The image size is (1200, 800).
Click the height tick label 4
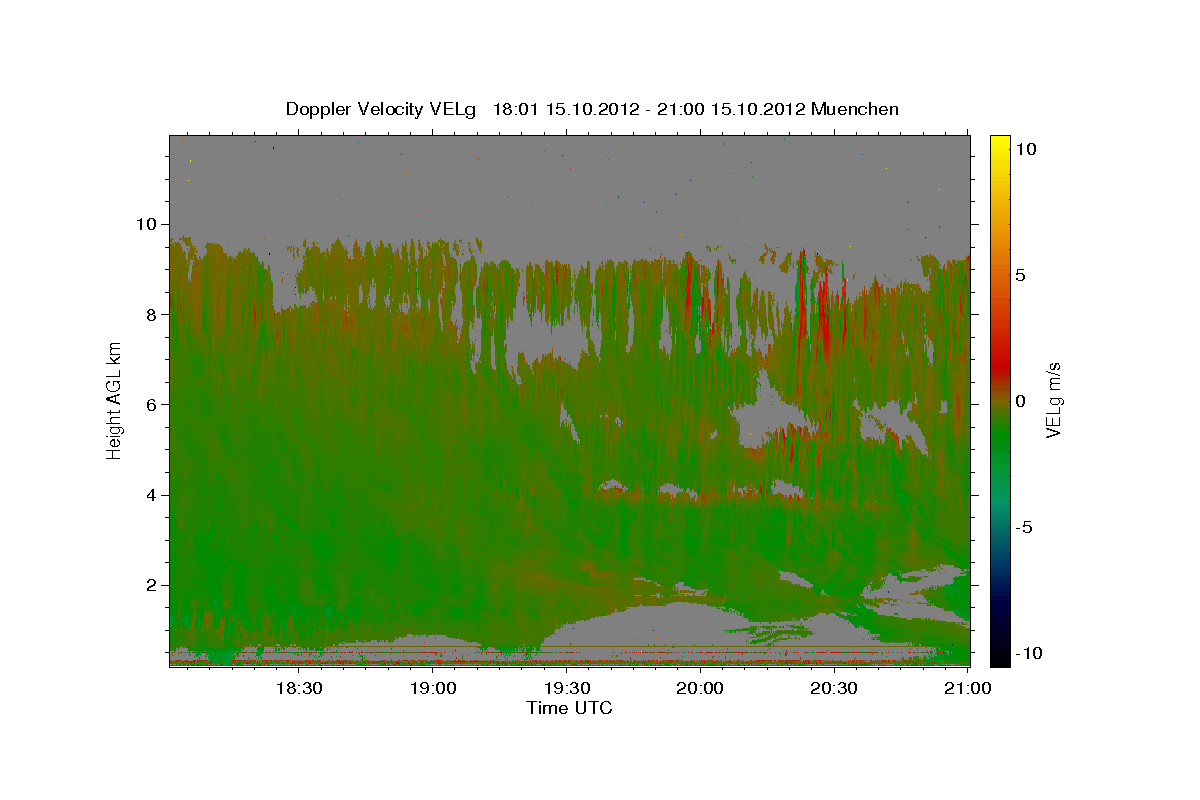(151, 495)
